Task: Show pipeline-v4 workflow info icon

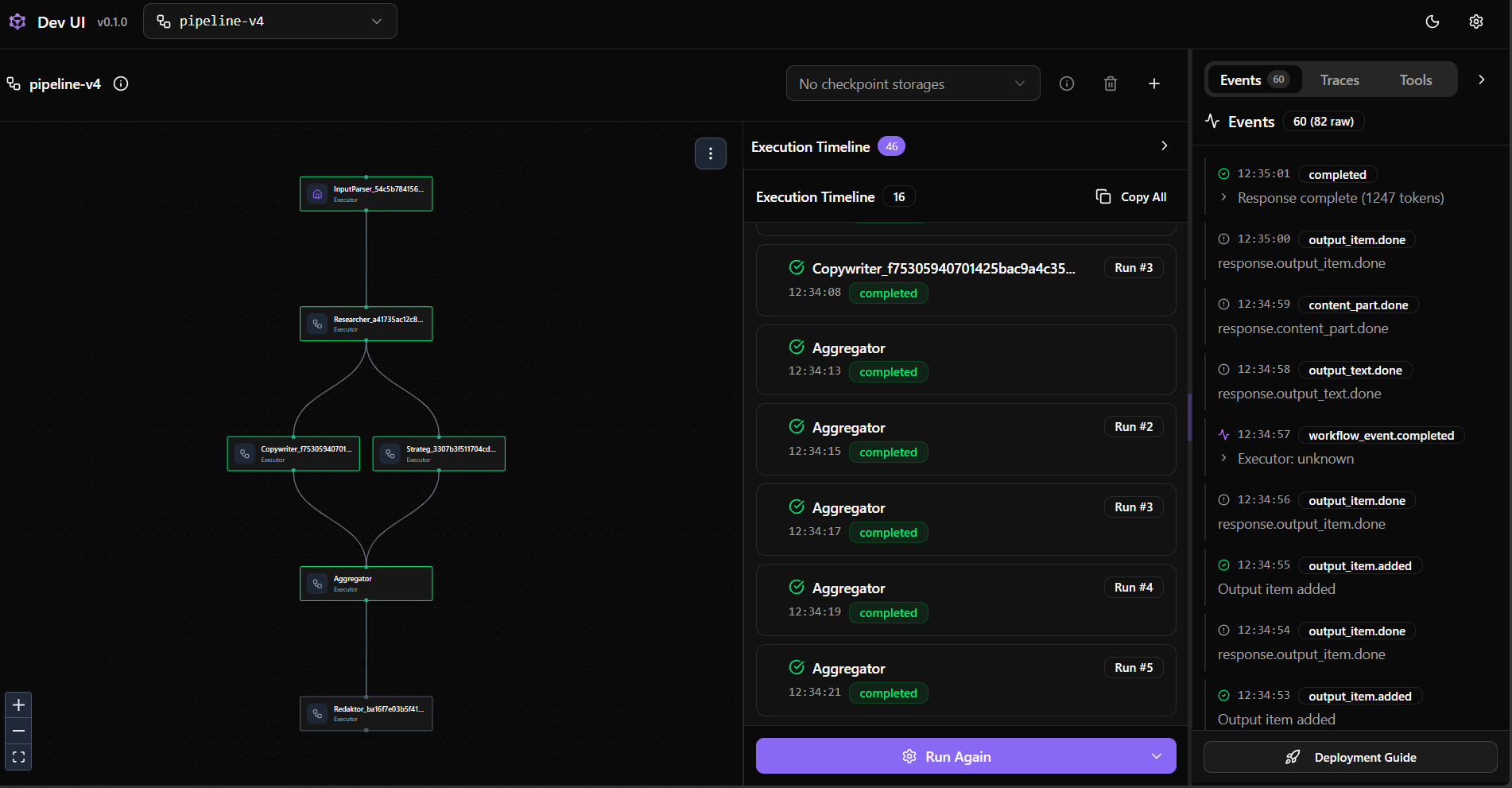Action: click(121, 83)
